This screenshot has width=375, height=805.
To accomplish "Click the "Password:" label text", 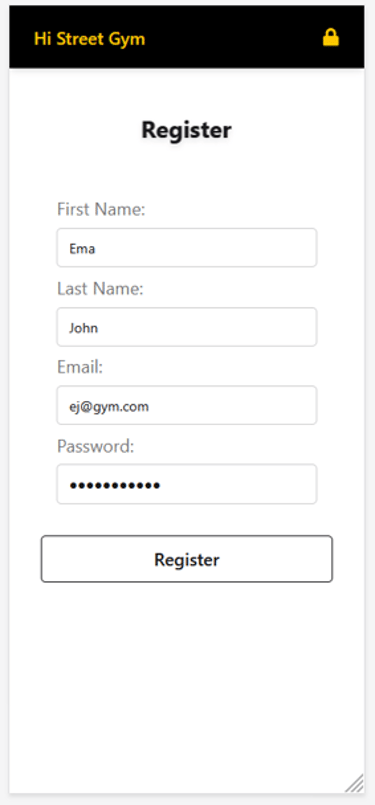I will click(96, 447).
